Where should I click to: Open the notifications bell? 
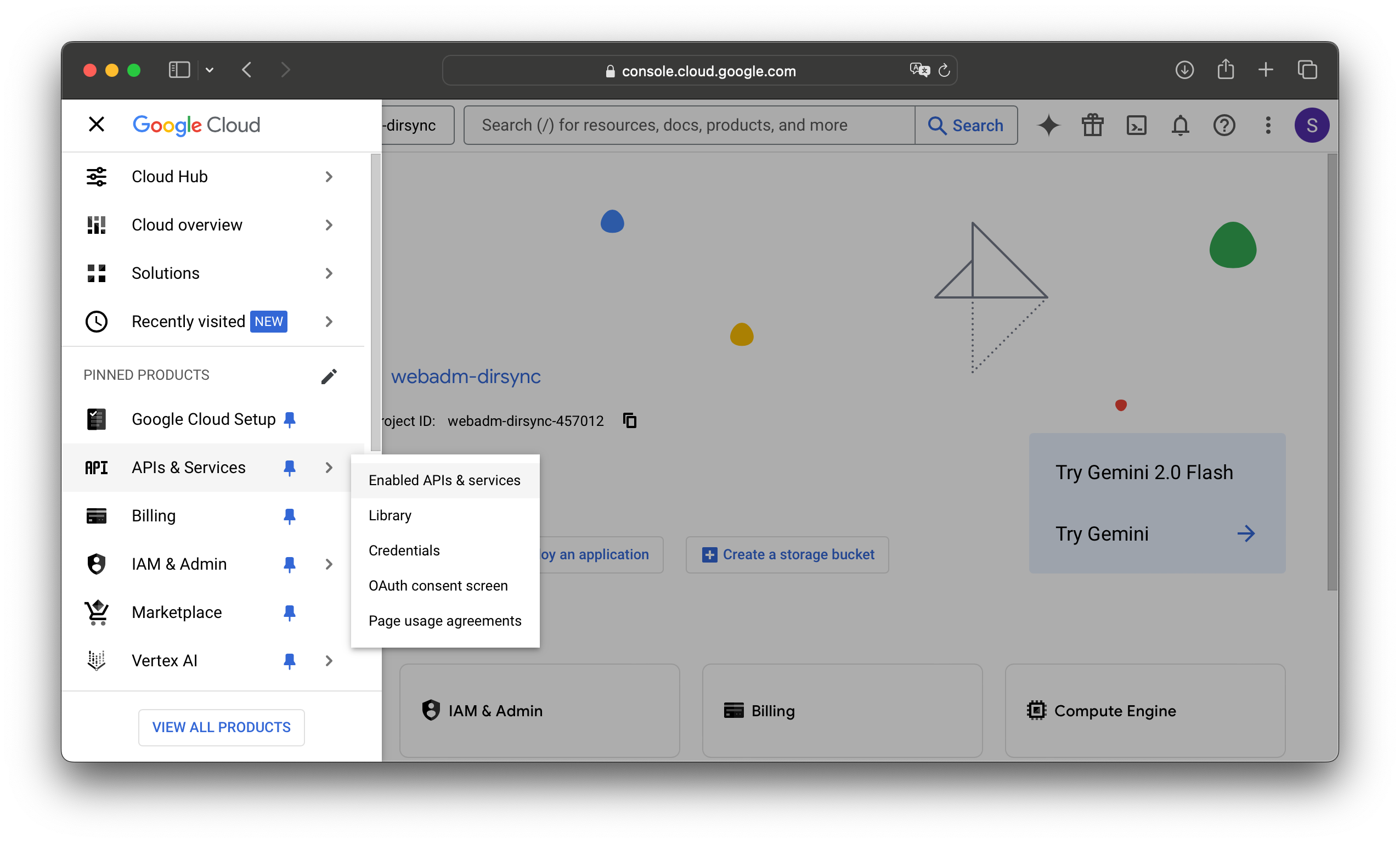[1181, 125]
